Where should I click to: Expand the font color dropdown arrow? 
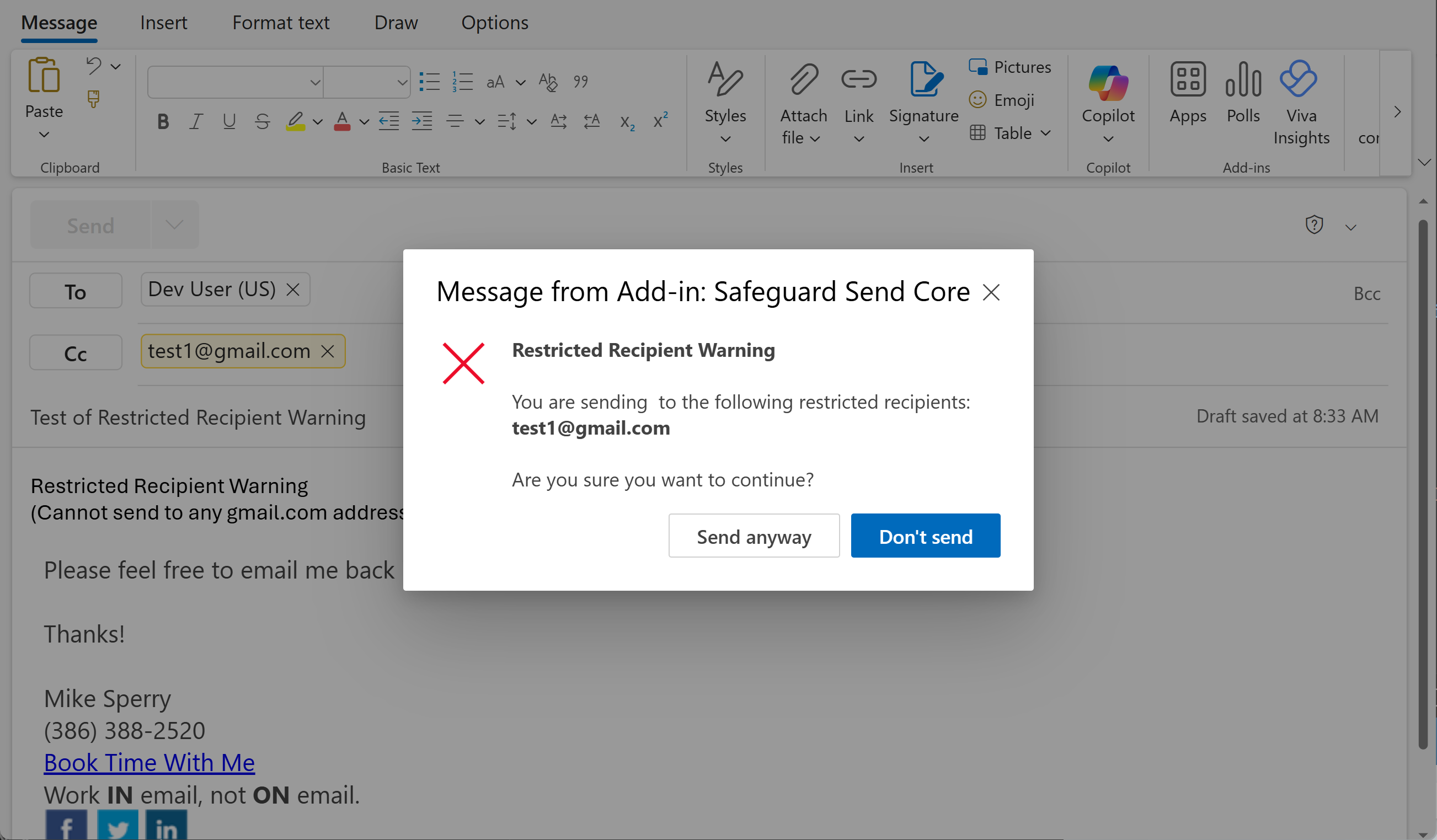point(365,122)
